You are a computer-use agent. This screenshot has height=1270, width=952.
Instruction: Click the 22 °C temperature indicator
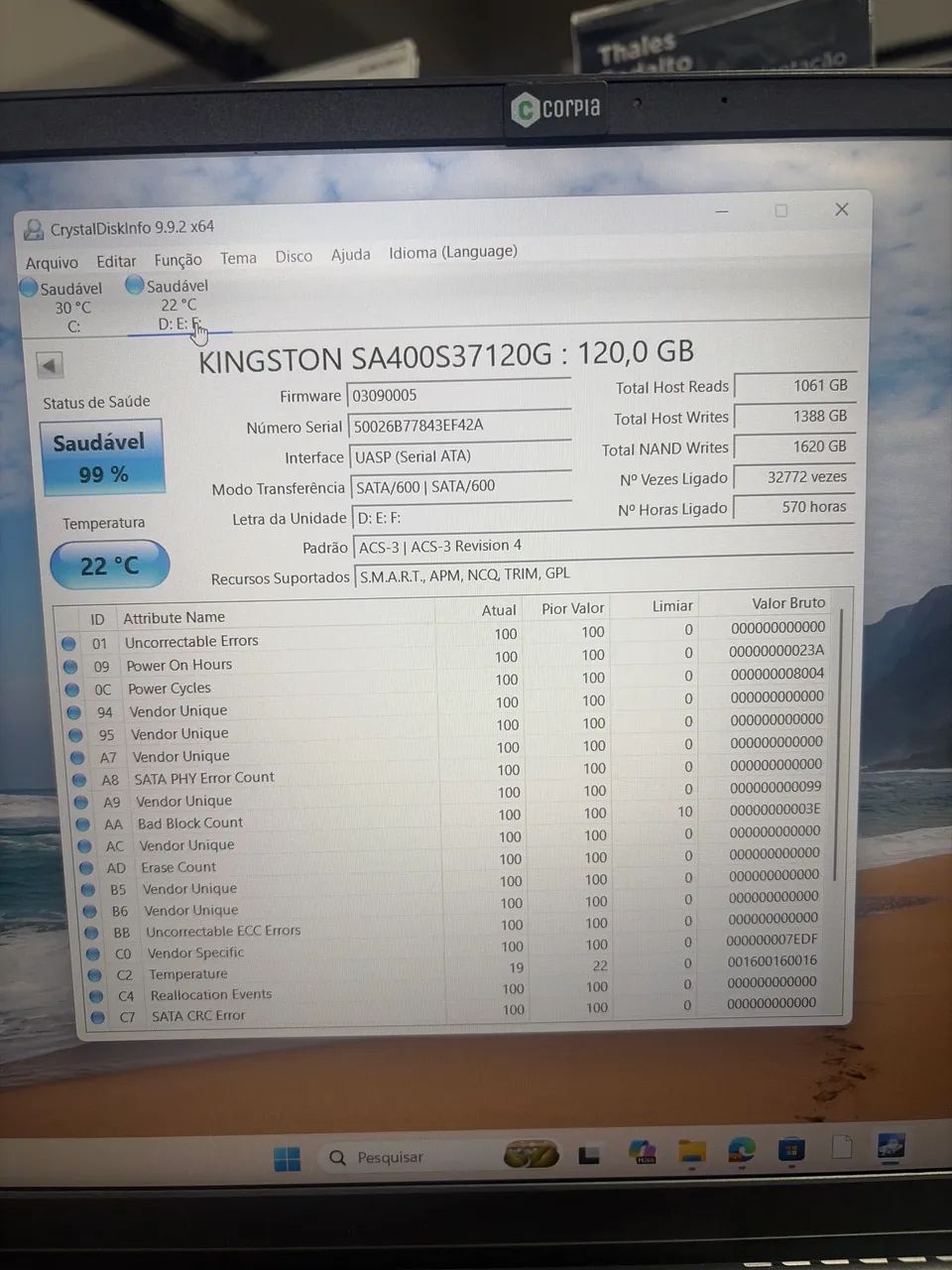pyautogui.click(x=109, y=566)
